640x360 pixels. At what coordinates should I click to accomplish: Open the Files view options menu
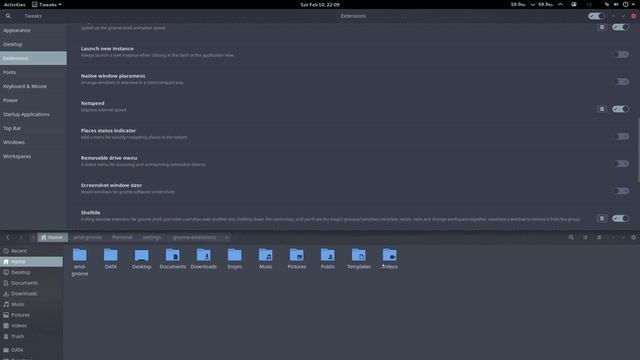pyautogui.click(x=599, y=237)
